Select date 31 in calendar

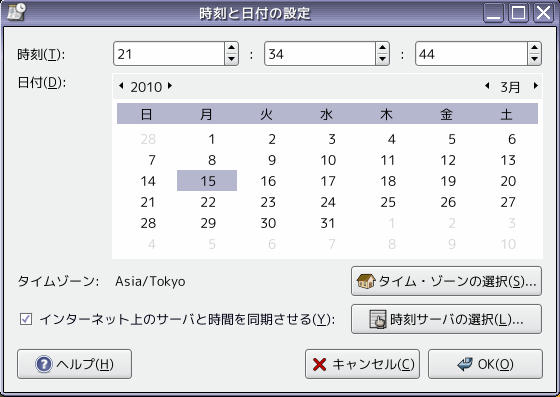(328, 223)
